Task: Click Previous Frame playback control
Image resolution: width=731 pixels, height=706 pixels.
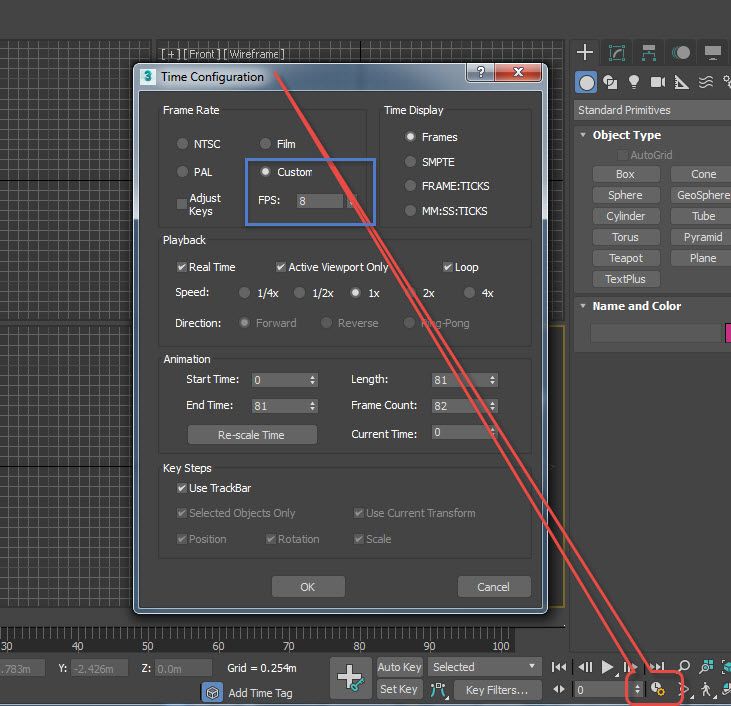Action: [585, 667]
